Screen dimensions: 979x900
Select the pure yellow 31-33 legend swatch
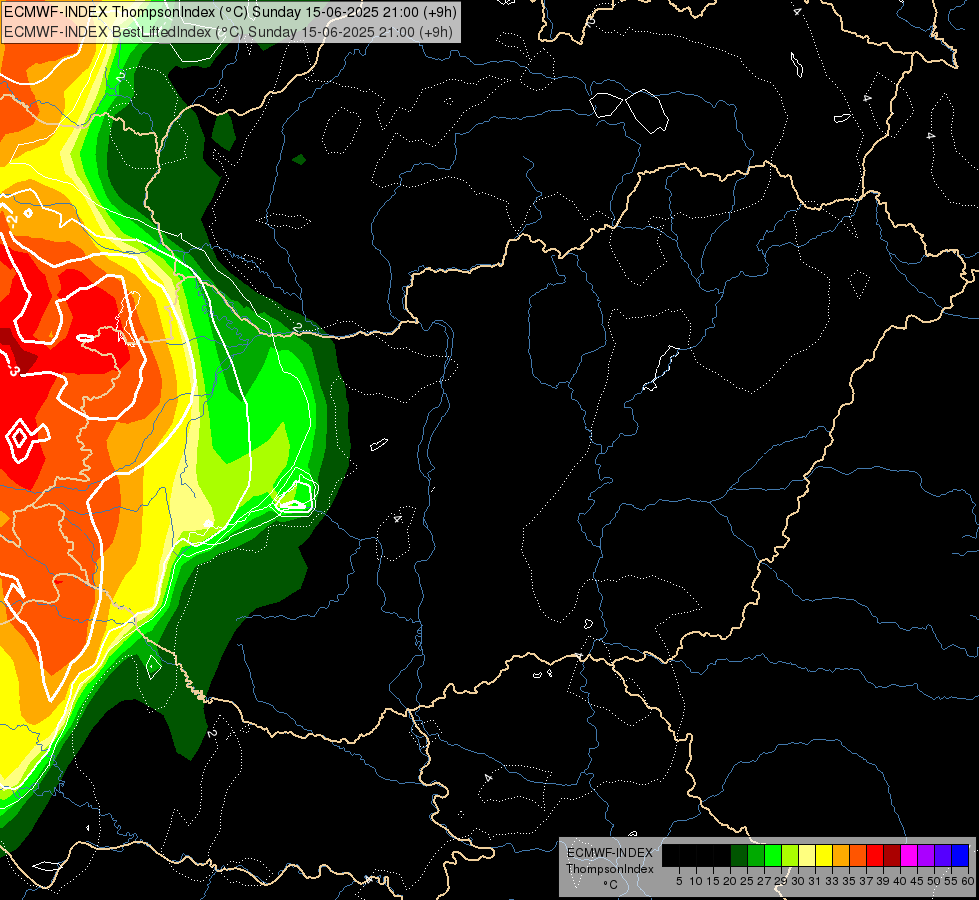824,855
